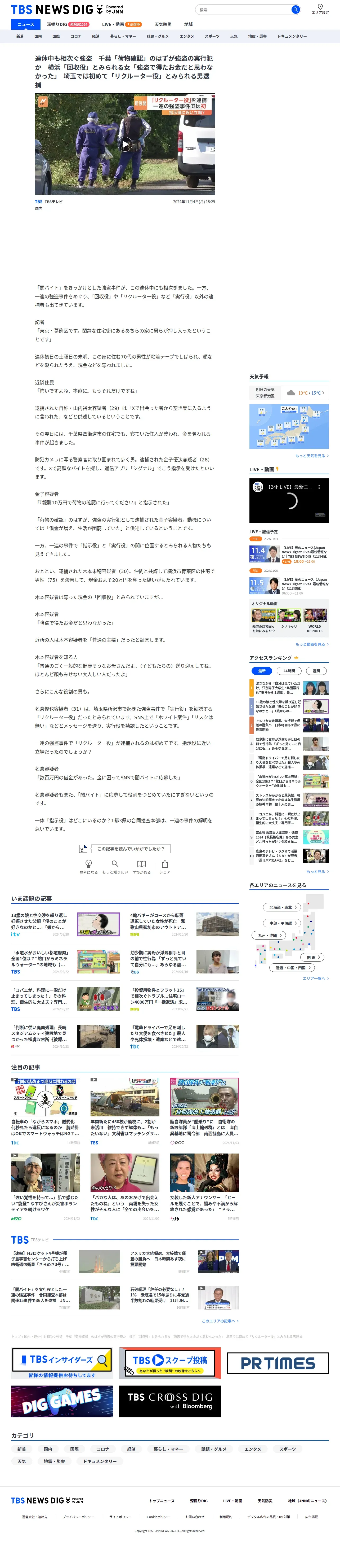Screen dimensions: 340x1568
Task: Select the 深掘りDIG tab
Action: (68, 24)
